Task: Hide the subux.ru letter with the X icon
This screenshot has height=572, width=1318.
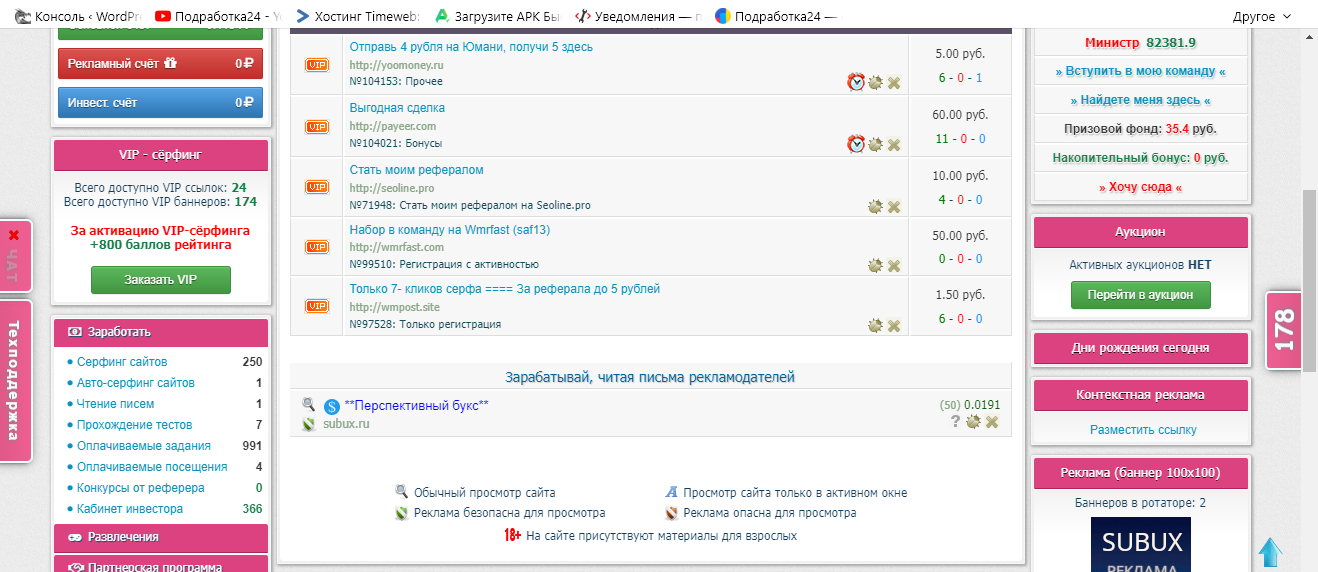Action: tap(992, 422)
